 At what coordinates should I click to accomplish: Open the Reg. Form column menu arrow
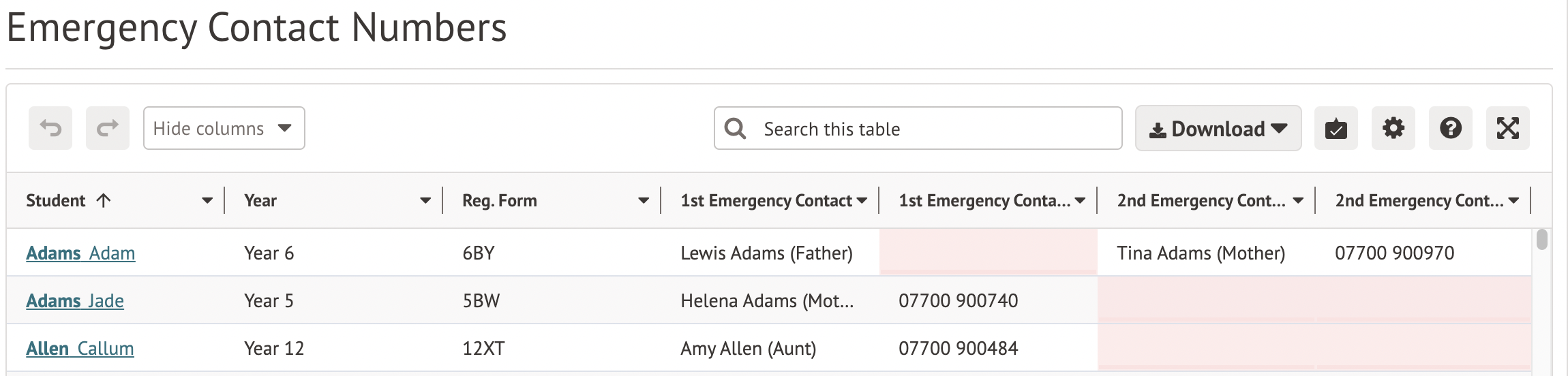pos(644,200)
